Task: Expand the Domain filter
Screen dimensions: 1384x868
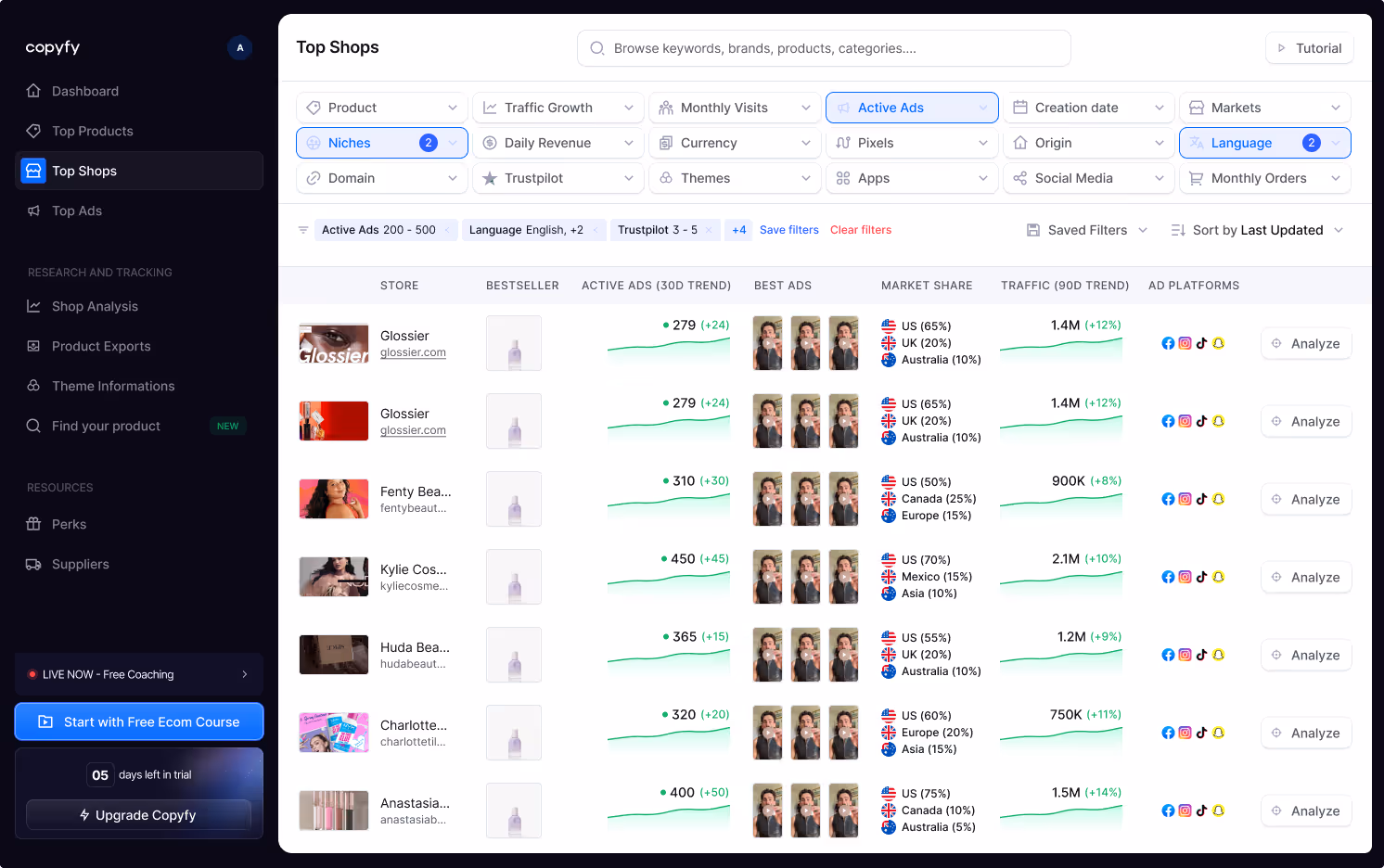Action: tap(382, 178)
